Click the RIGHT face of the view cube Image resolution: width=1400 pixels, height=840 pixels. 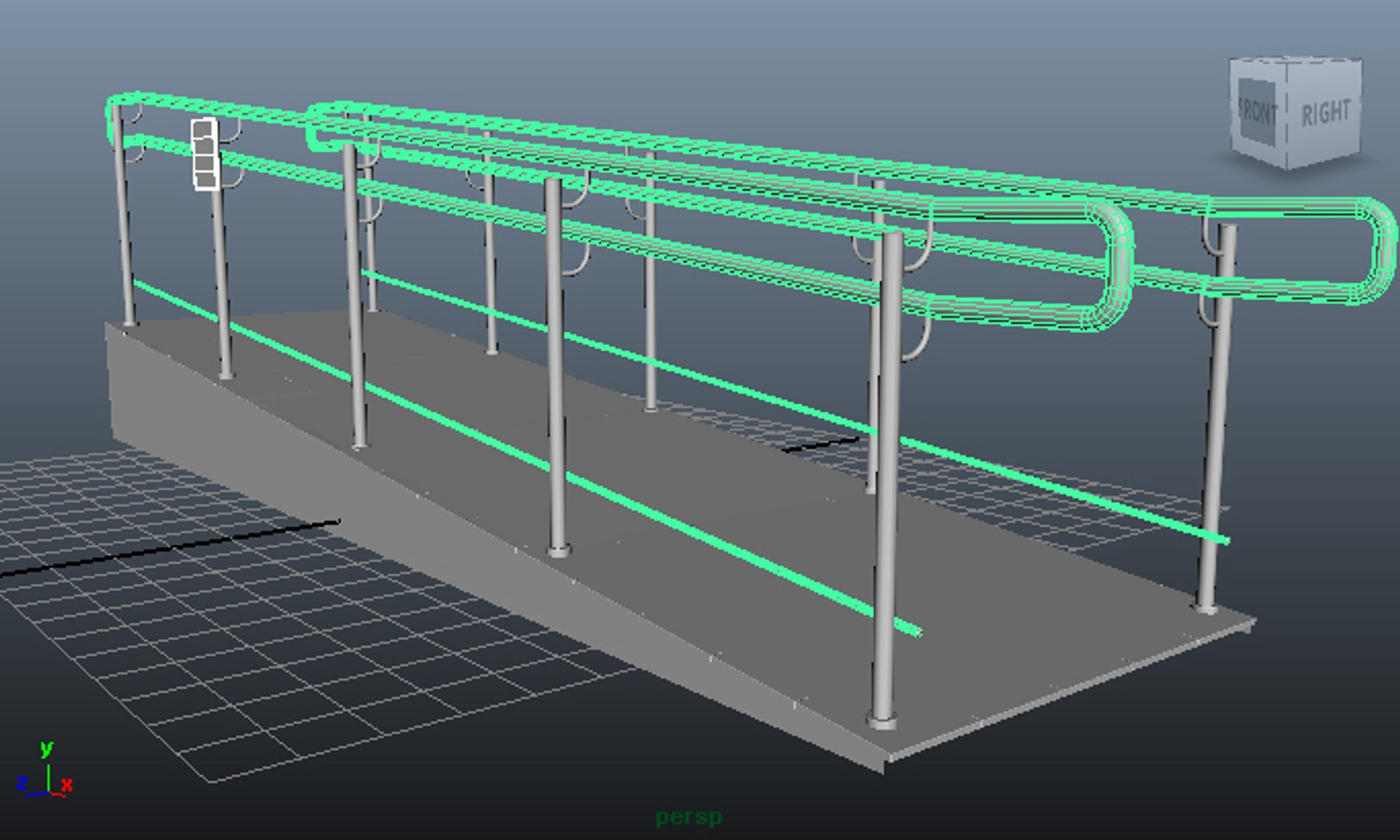point(1324,114)
